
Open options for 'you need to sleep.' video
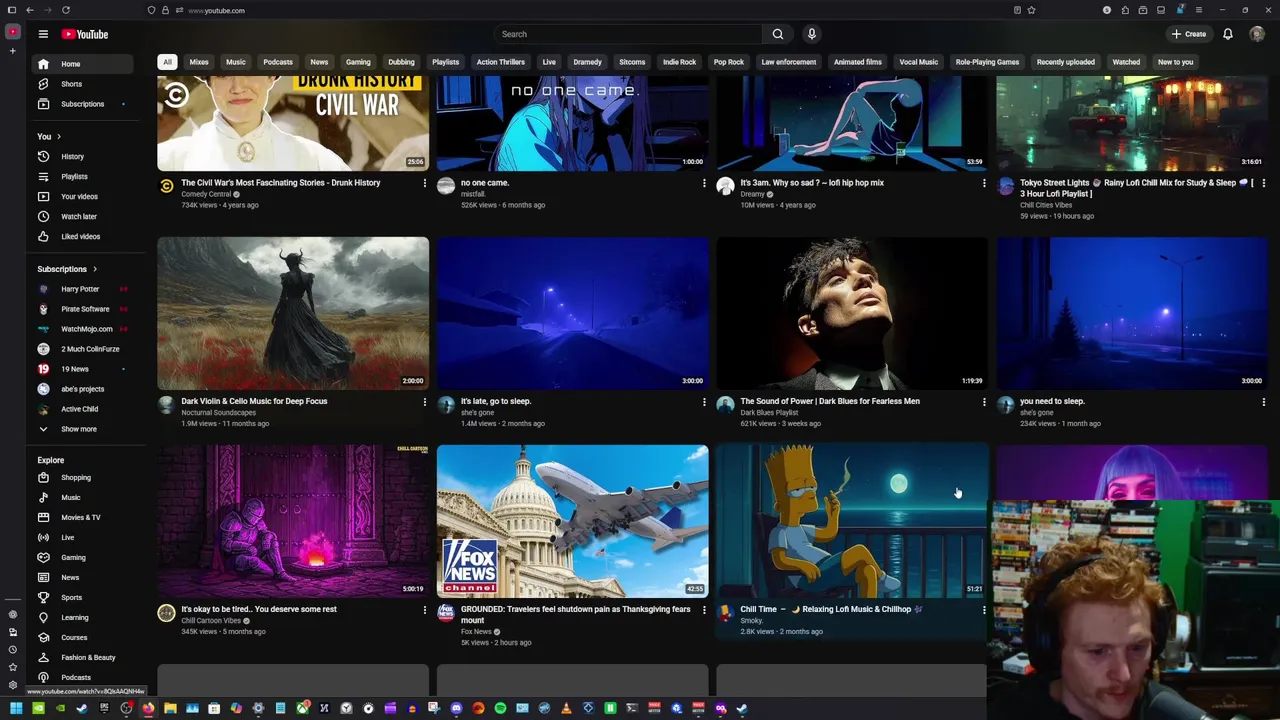tap(1264, 402)
